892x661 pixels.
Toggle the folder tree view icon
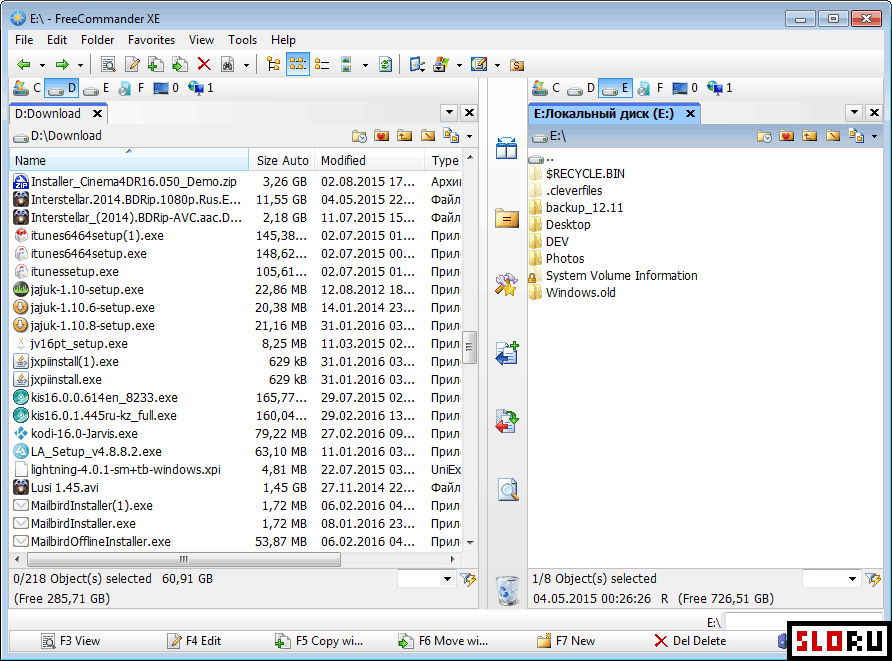[274, 65]
